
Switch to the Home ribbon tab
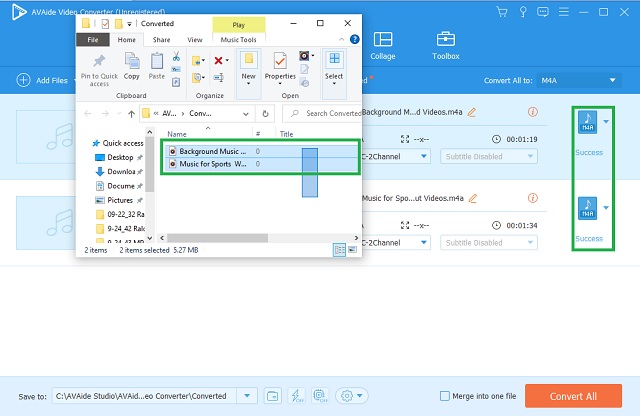click(127, 40)
